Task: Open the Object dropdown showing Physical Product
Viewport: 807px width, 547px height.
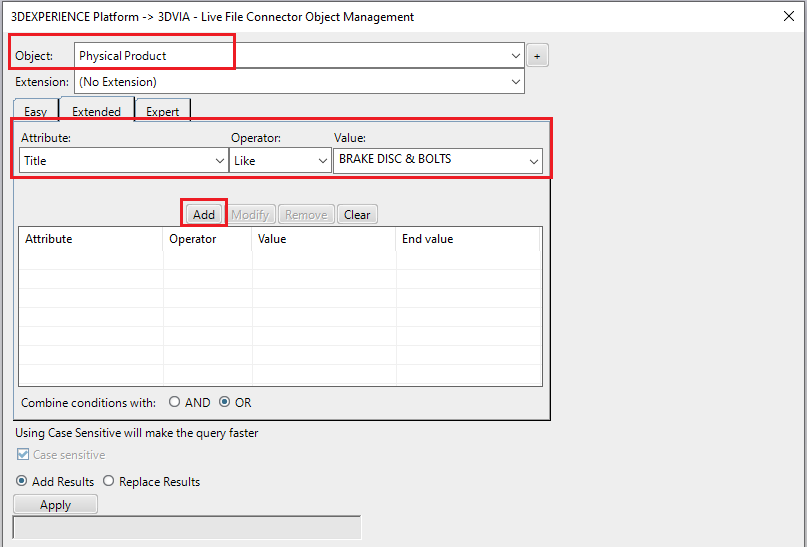Action: [x=299, y=56]
